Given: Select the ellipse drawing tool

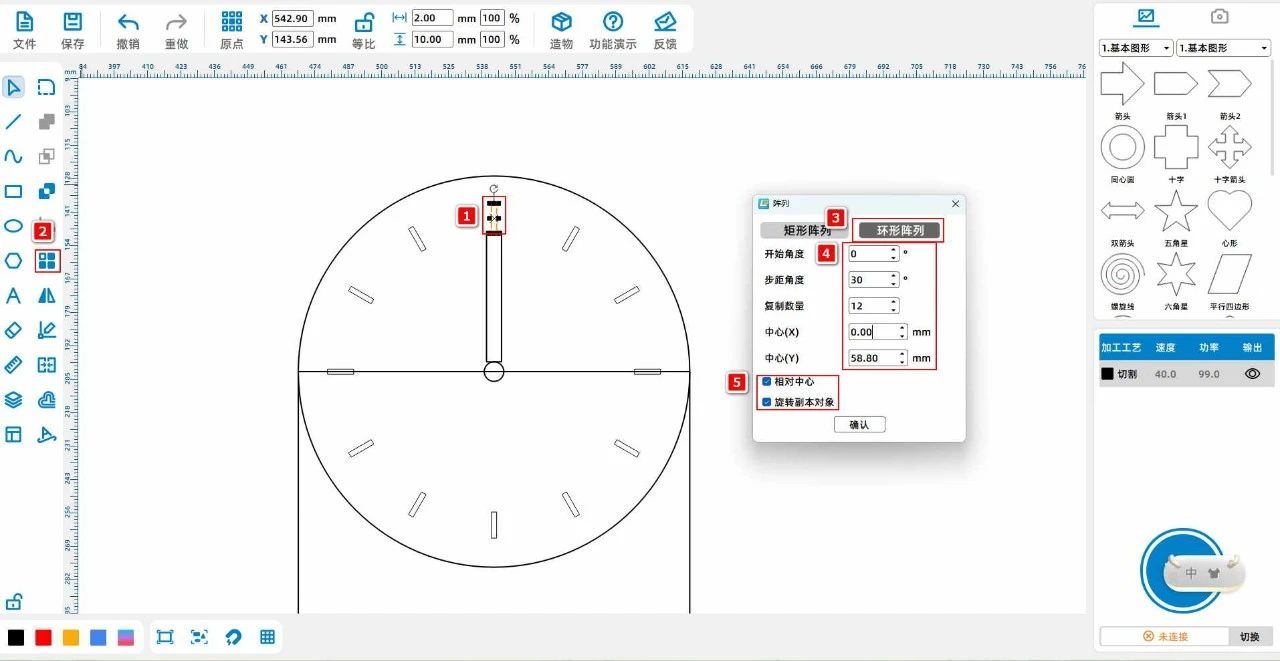Looking at the screenshot, I should click(x=13, y=226).
